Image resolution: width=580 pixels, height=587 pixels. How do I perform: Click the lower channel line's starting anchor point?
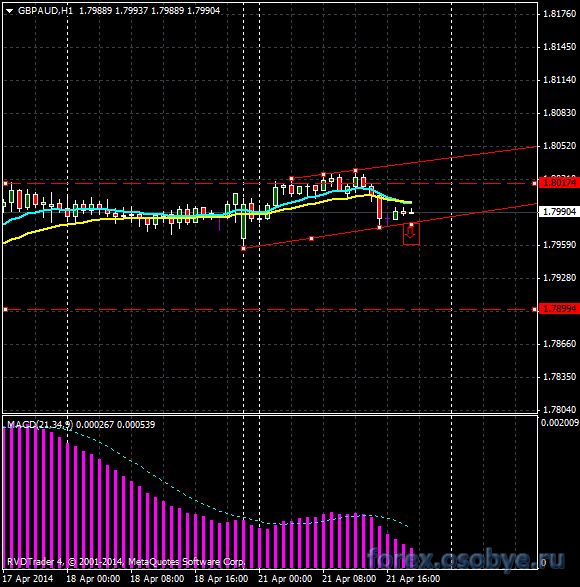(x=244, y=249)
